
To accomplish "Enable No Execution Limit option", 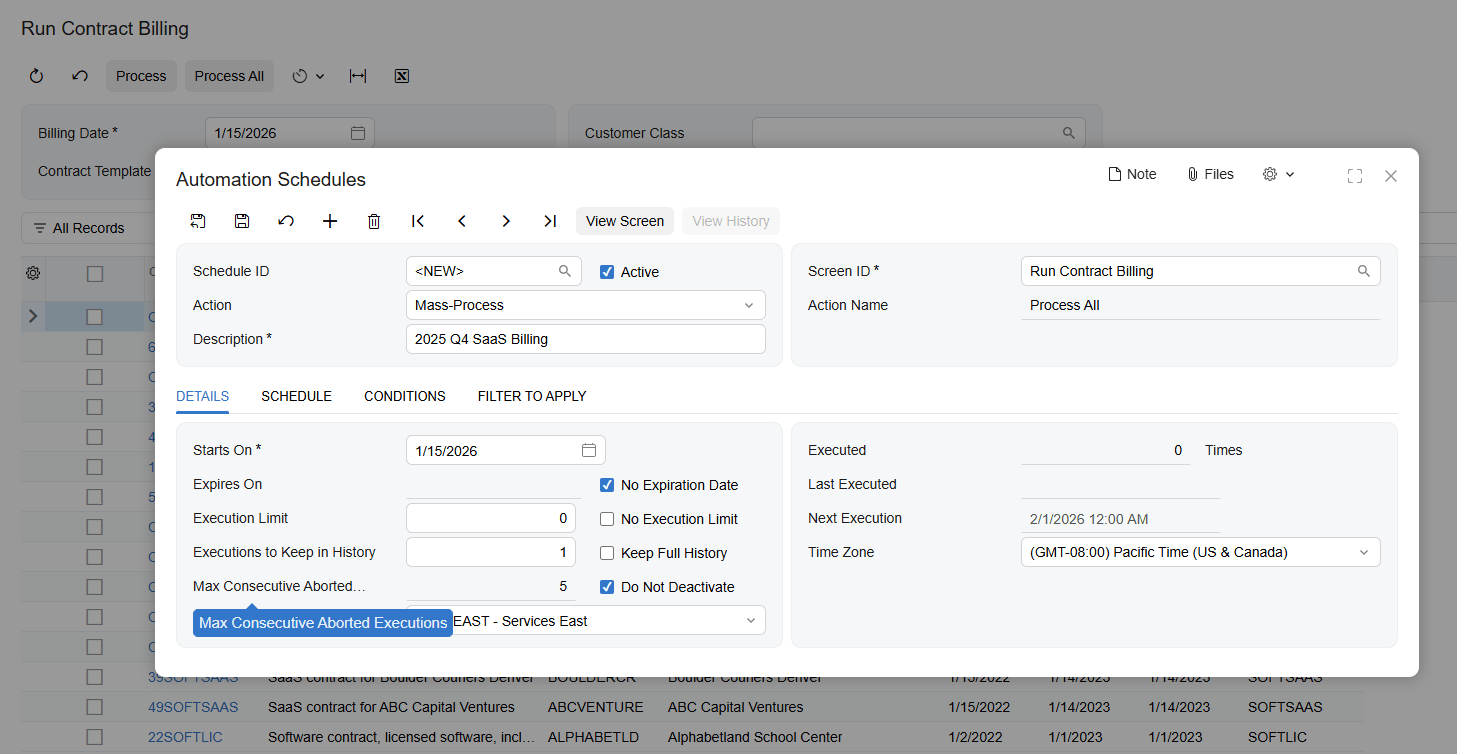I will pyautogui.click(x=607, y=519).
